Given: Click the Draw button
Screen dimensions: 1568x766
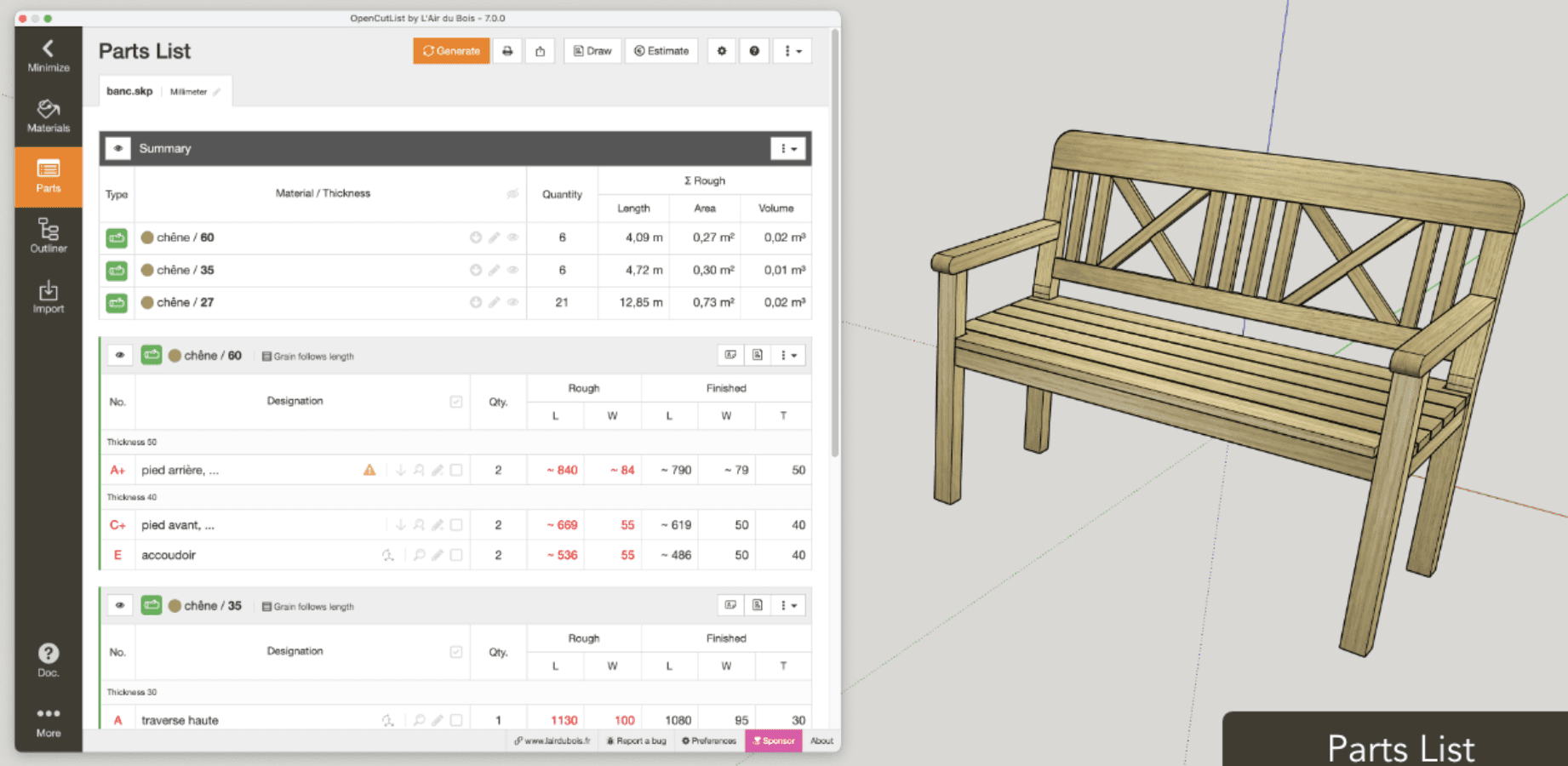Looking at the screenshot, I should click(592, 51).
